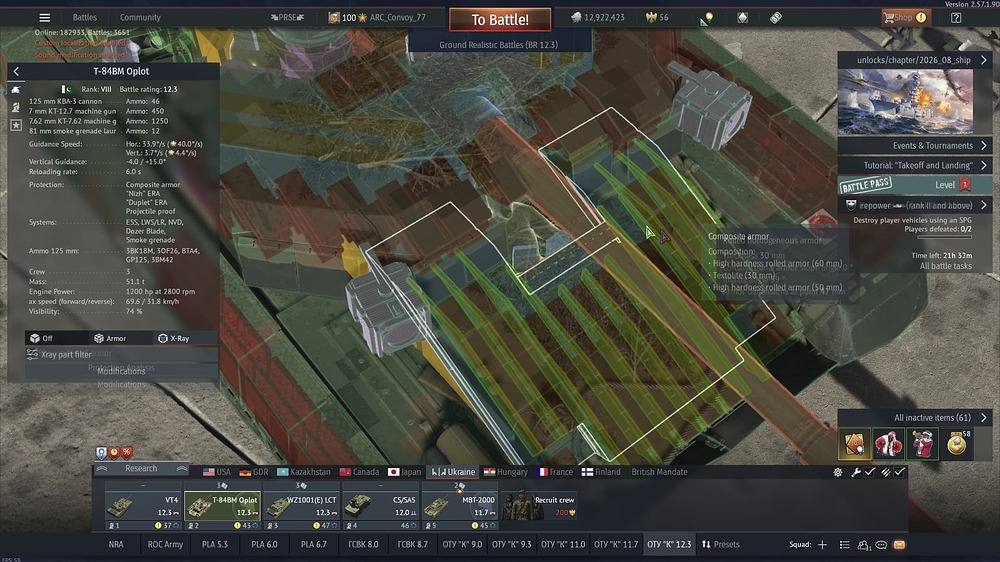Open the contacts list icon

point(864,545)
